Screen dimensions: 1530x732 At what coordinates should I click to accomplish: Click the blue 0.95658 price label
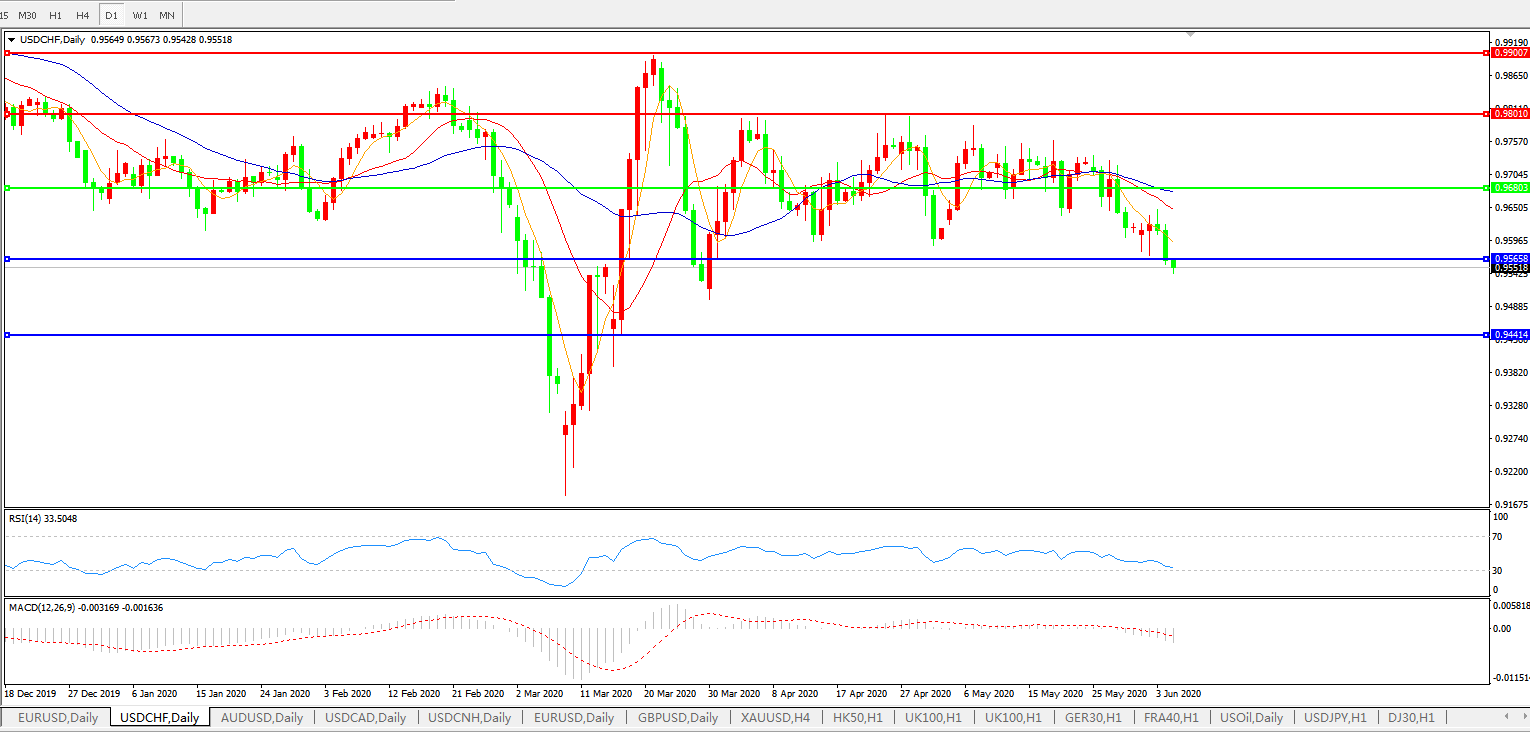(1510, 258)
